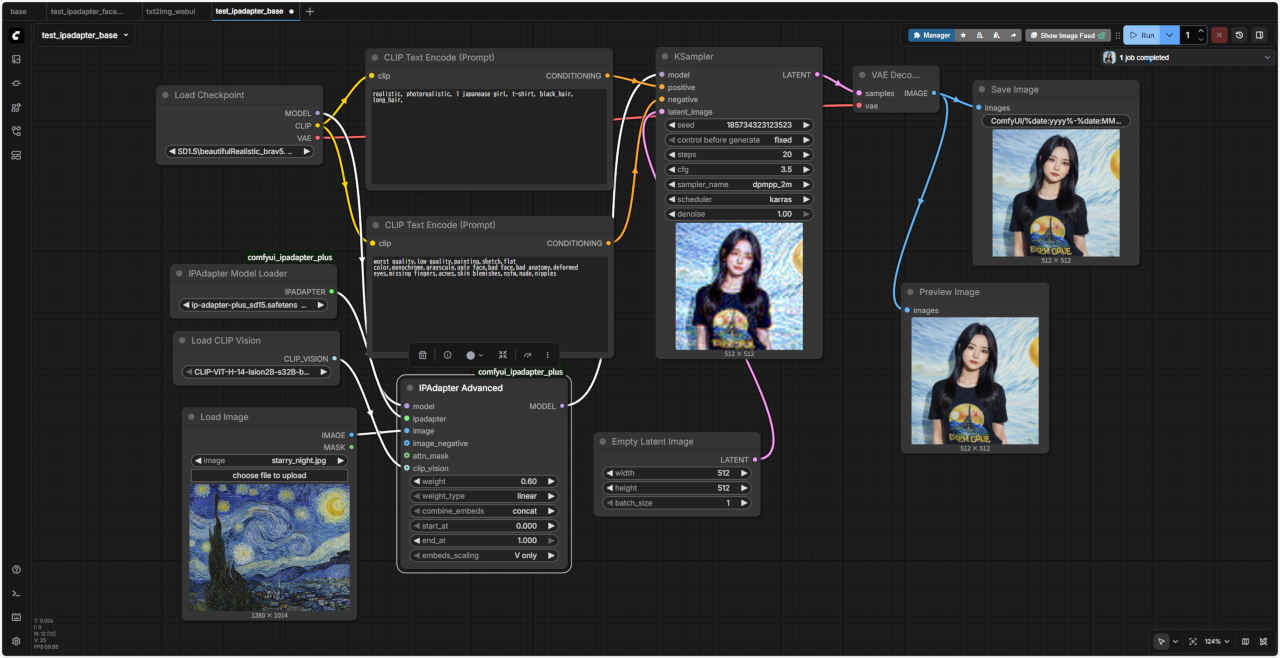Viewport: 1280px width, 658px height.
Task: Click the positive prompt text area
Action: point(489,135)
